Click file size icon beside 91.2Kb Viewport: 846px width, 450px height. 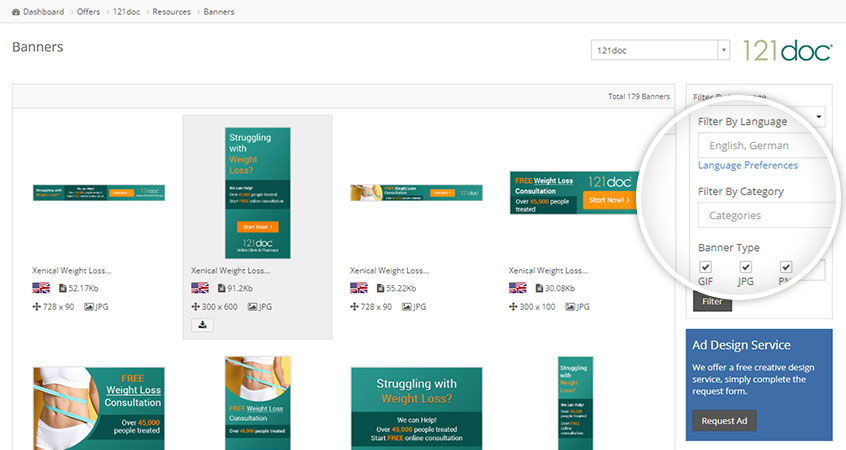point(221,288)
